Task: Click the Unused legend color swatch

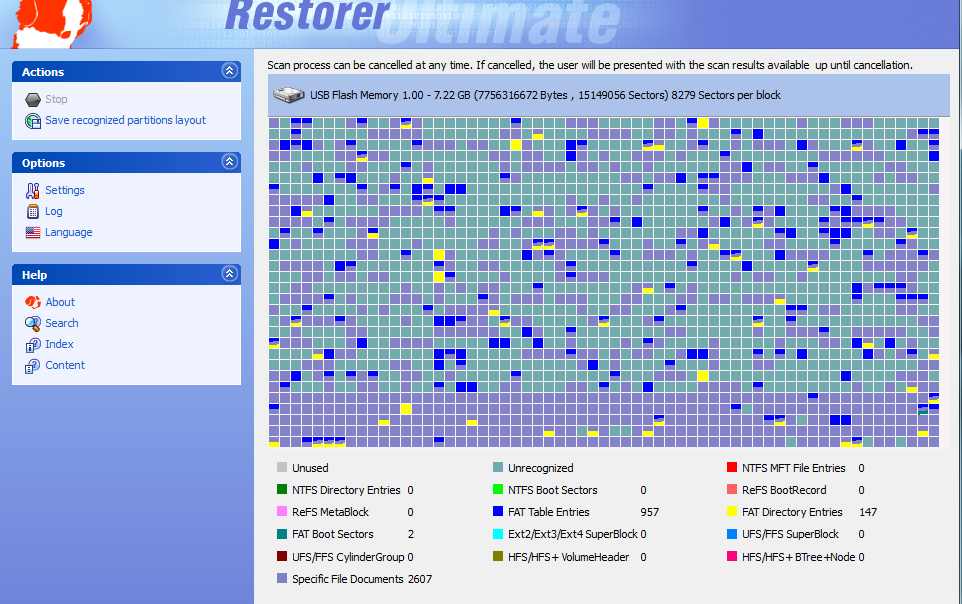Action: click(282, 467)
